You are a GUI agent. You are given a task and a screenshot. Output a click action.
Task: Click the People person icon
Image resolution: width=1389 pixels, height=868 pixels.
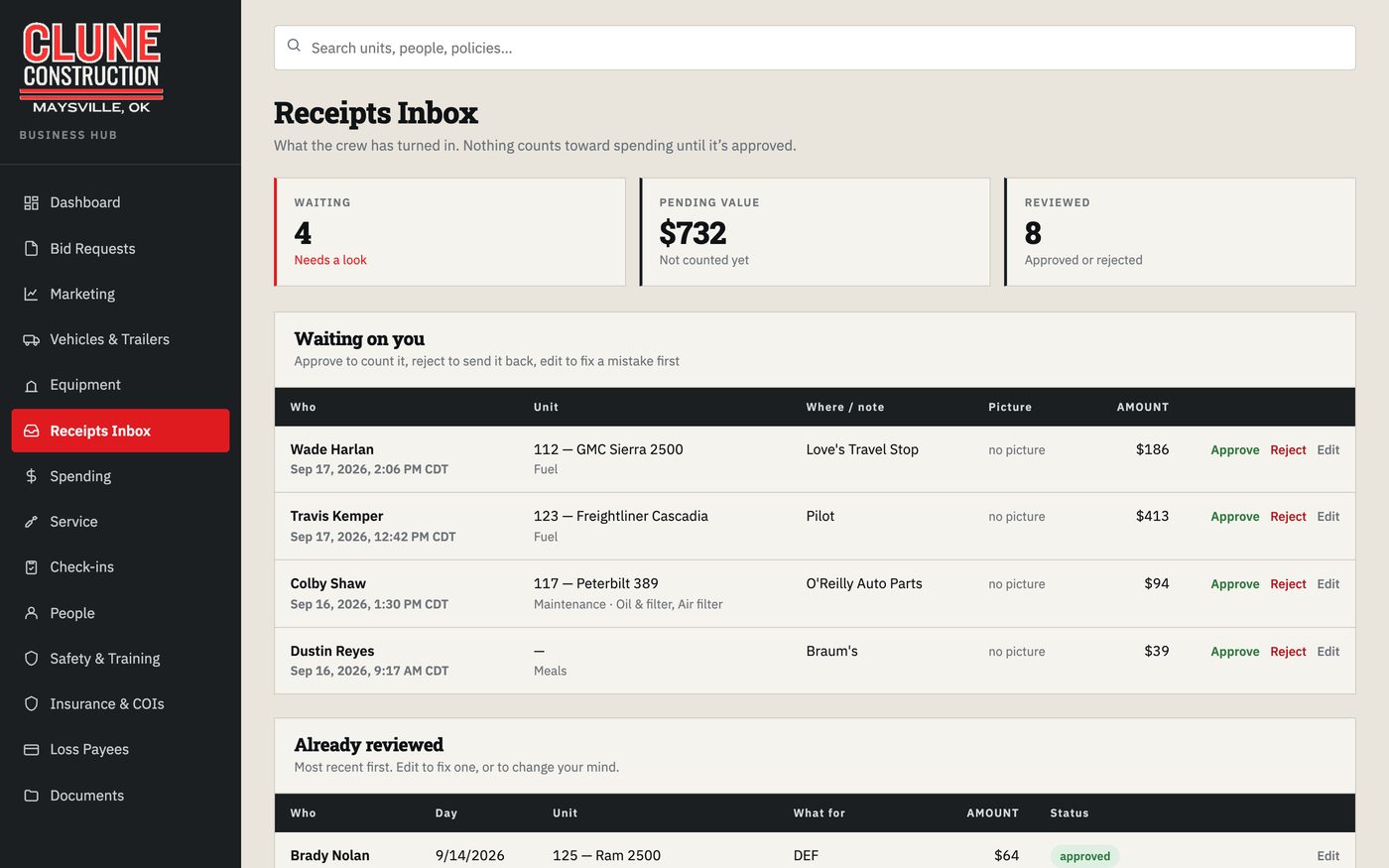[31, 613]
